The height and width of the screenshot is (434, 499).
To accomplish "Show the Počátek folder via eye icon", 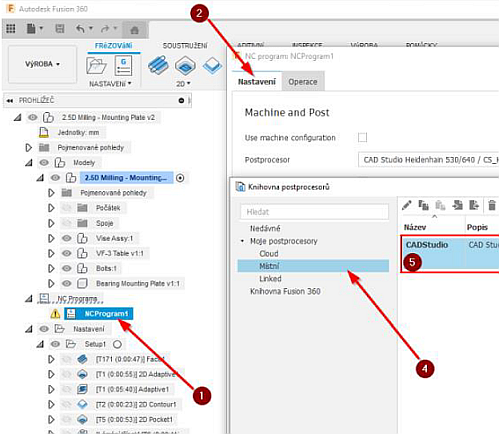I will pyautogui.click(x=67, y=208).
